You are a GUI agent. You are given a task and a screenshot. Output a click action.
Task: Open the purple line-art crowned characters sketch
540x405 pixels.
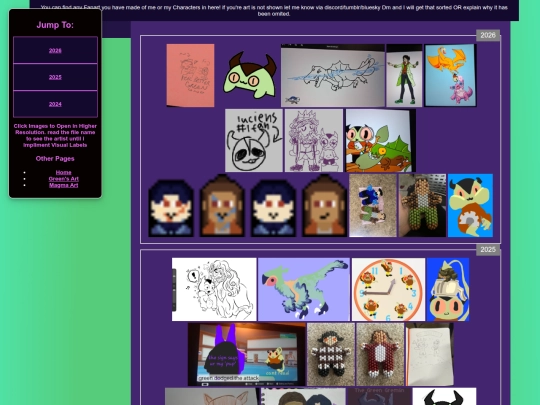coord(314,141)
